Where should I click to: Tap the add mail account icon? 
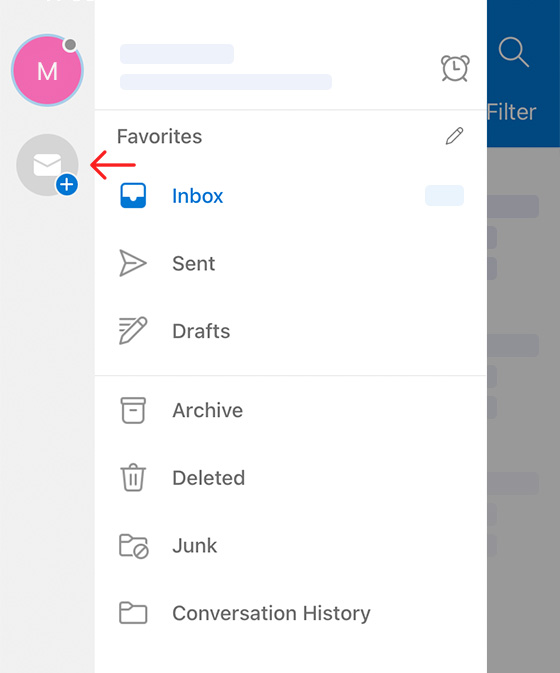tap(47, 165)
